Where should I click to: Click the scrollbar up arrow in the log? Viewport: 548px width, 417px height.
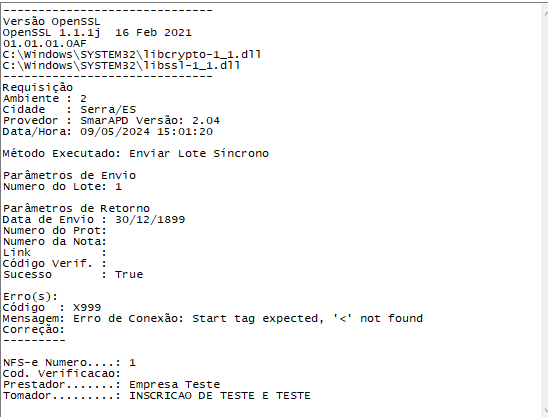coord(546,13)
